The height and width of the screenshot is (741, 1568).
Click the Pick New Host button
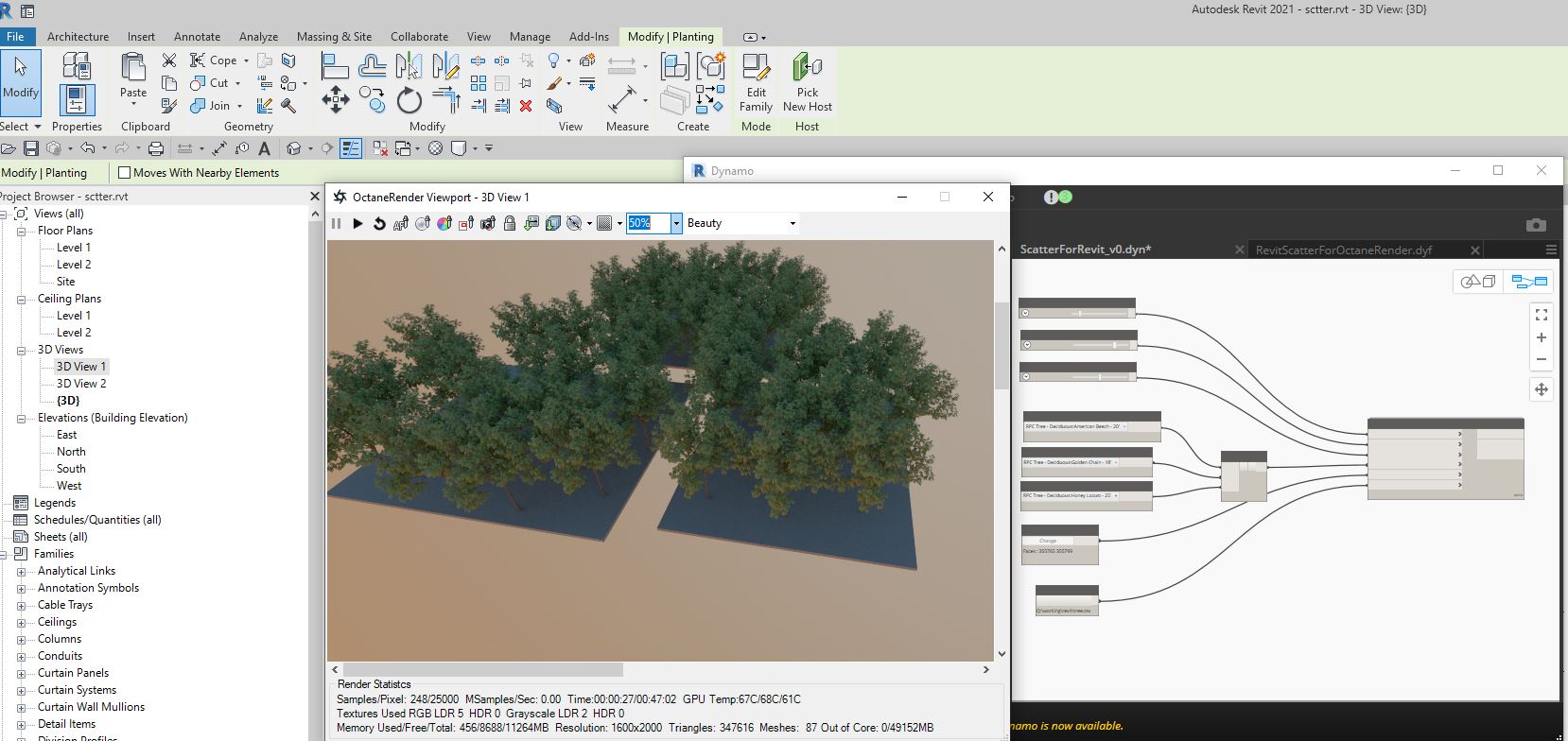pyautogui.click(x=807, y=83)
